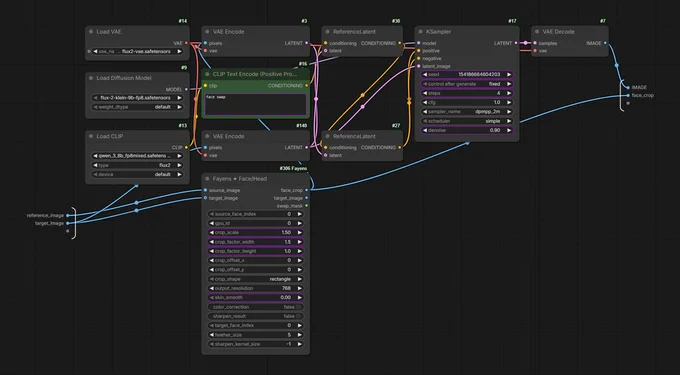The width and height of the screenshot is (680, 375).
Task: Open the control after generate dropdown
Action: pyautogui.click(x=467, y=84)
